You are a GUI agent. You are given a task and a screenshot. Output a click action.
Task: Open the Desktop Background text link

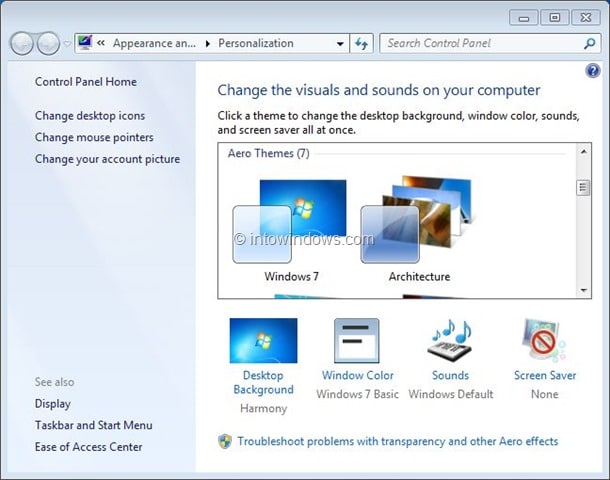point(263,382)
